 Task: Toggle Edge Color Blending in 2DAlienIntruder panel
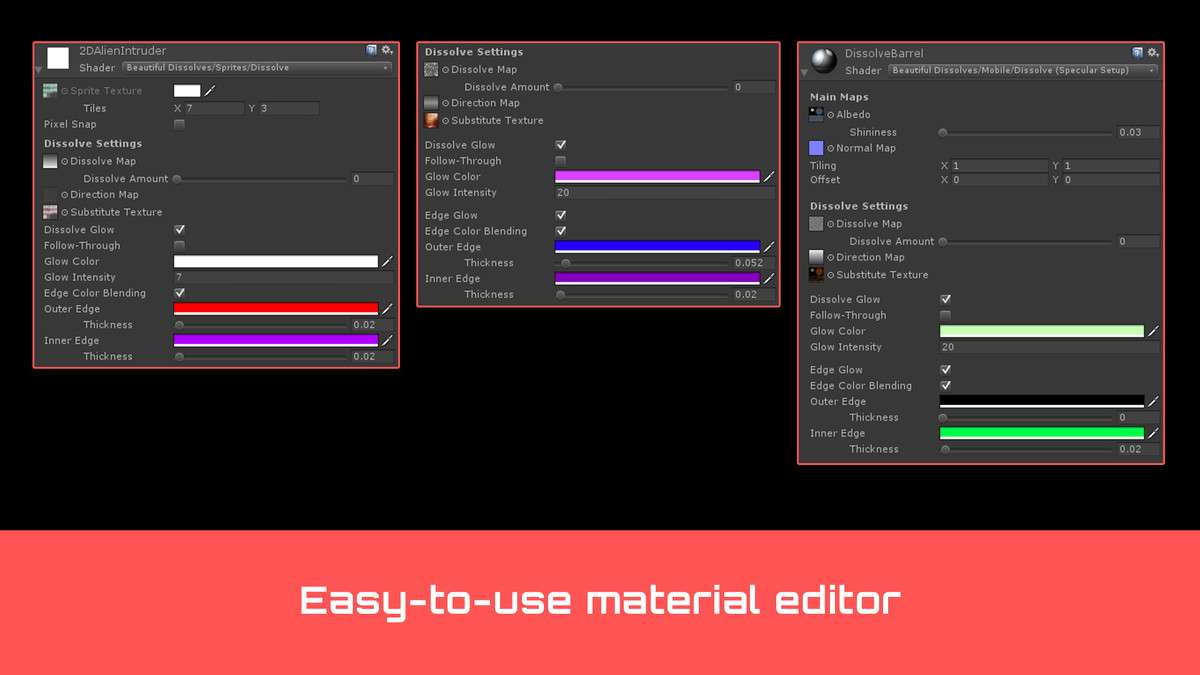click(x=179, y=293)
